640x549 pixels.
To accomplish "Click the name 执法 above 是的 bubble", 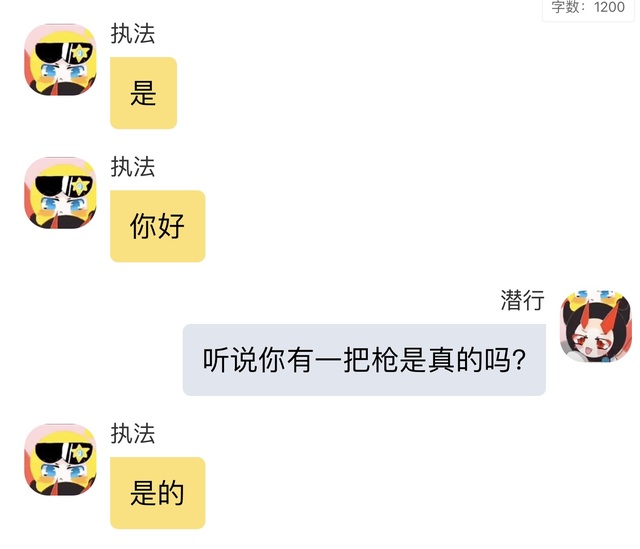I will pos(133,433).
